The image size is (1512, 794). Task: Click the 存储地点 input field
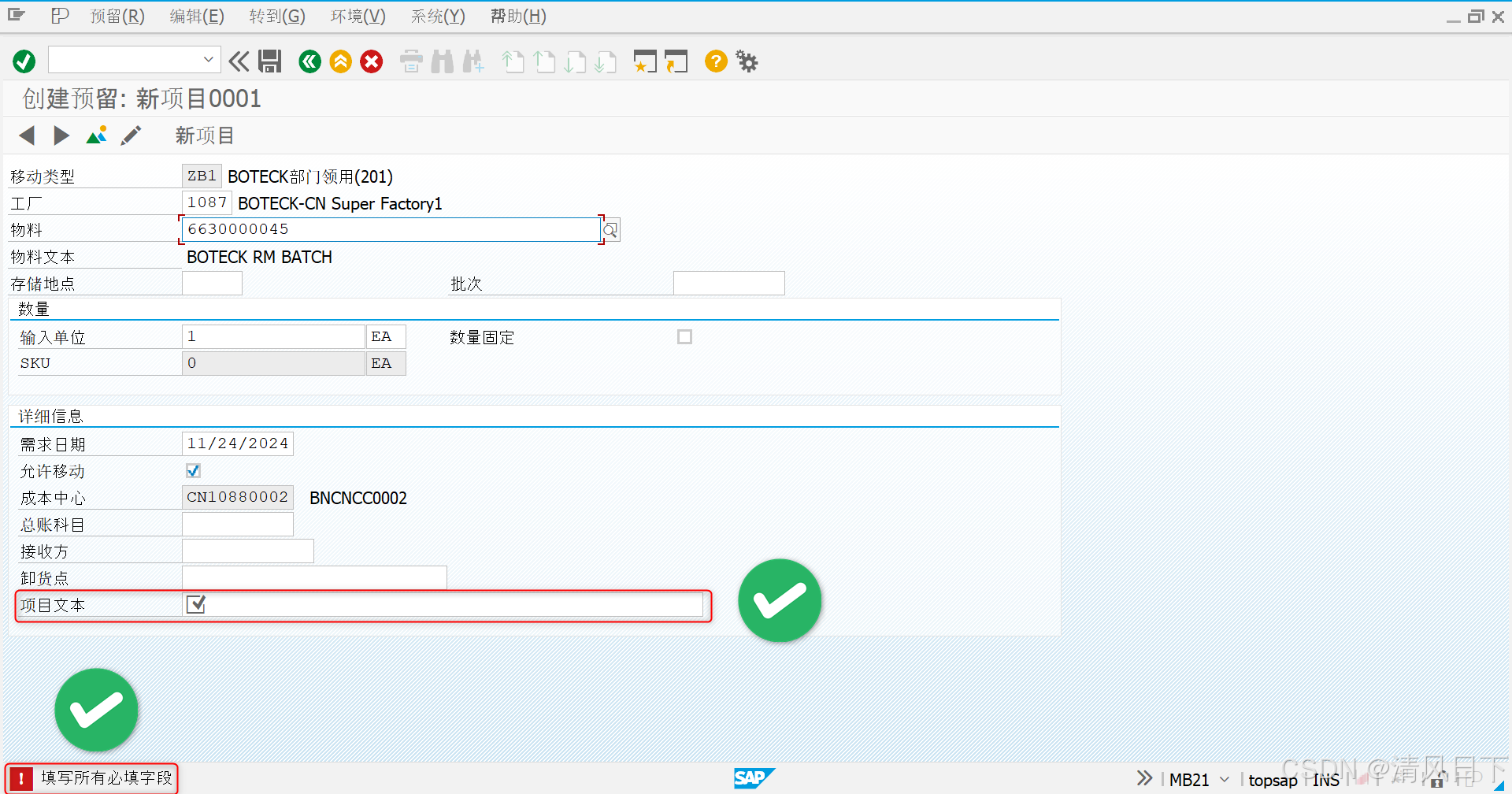point(212,284)
